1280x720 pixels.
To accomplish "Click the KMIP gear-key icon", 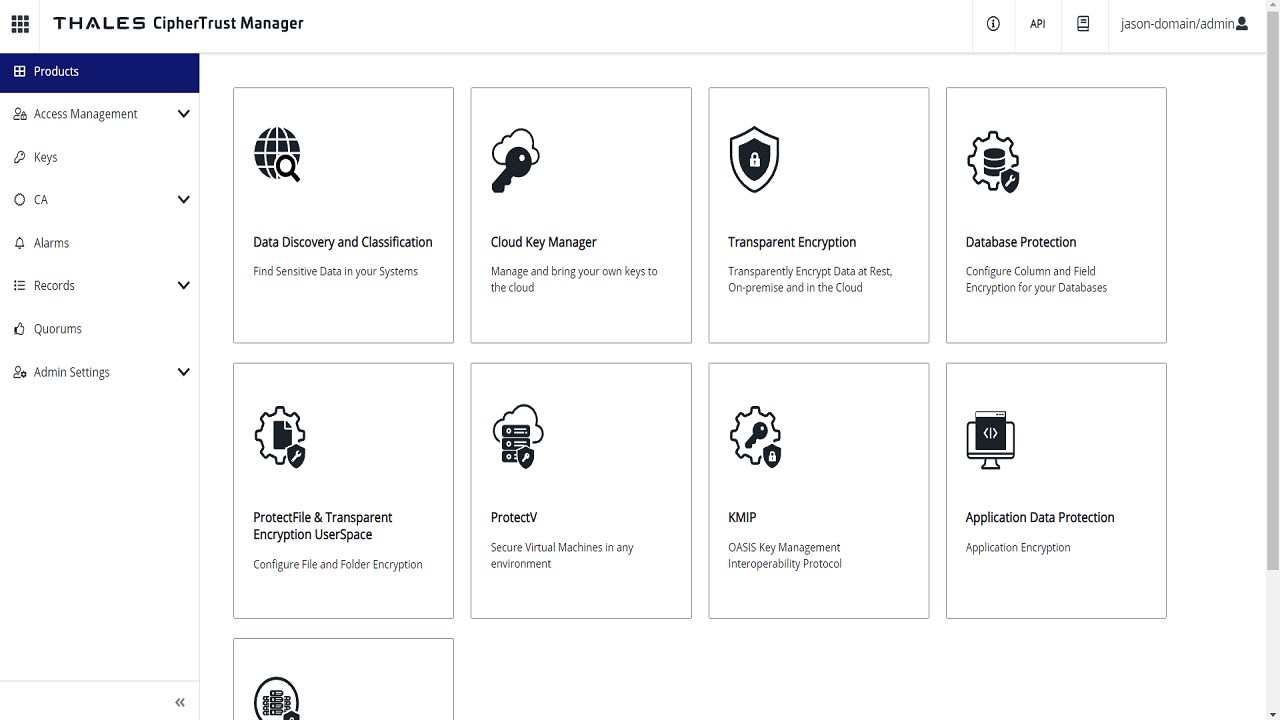I will [x=755, y=437].
